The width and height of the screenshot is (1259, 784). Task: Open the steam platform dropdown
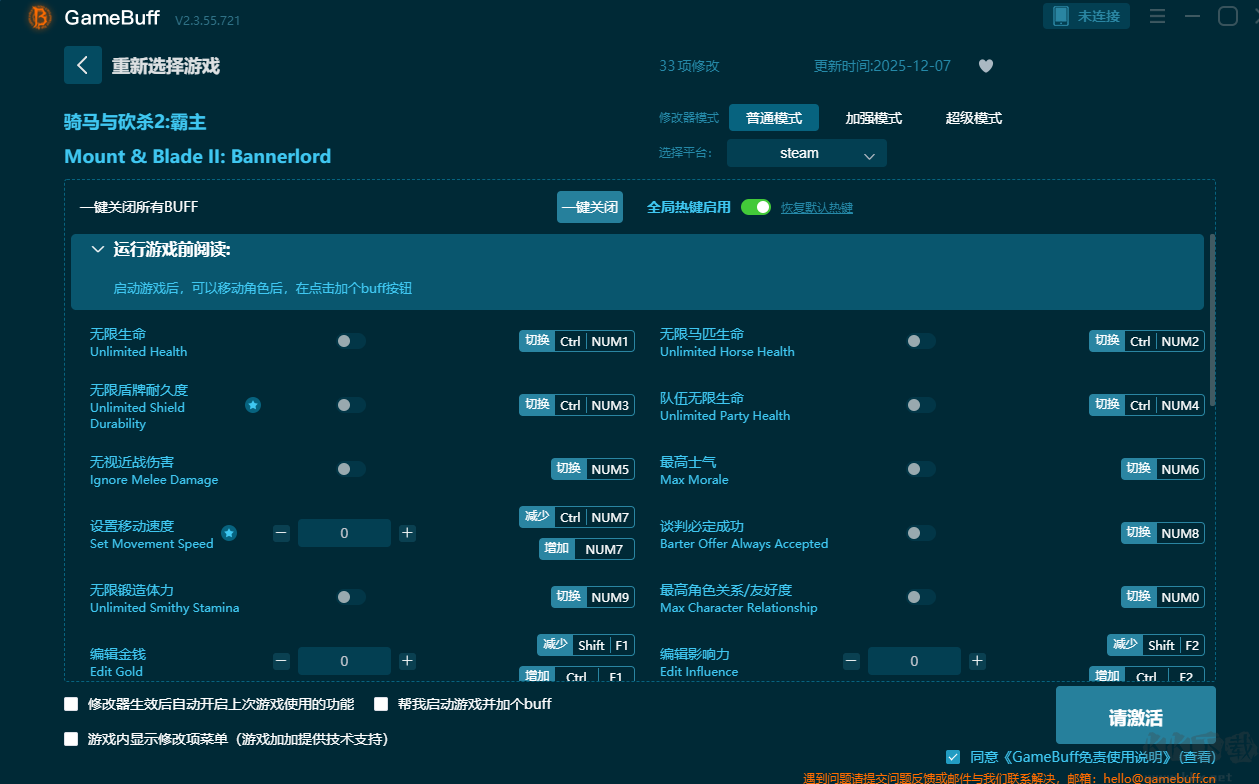(x=807, y=153)
